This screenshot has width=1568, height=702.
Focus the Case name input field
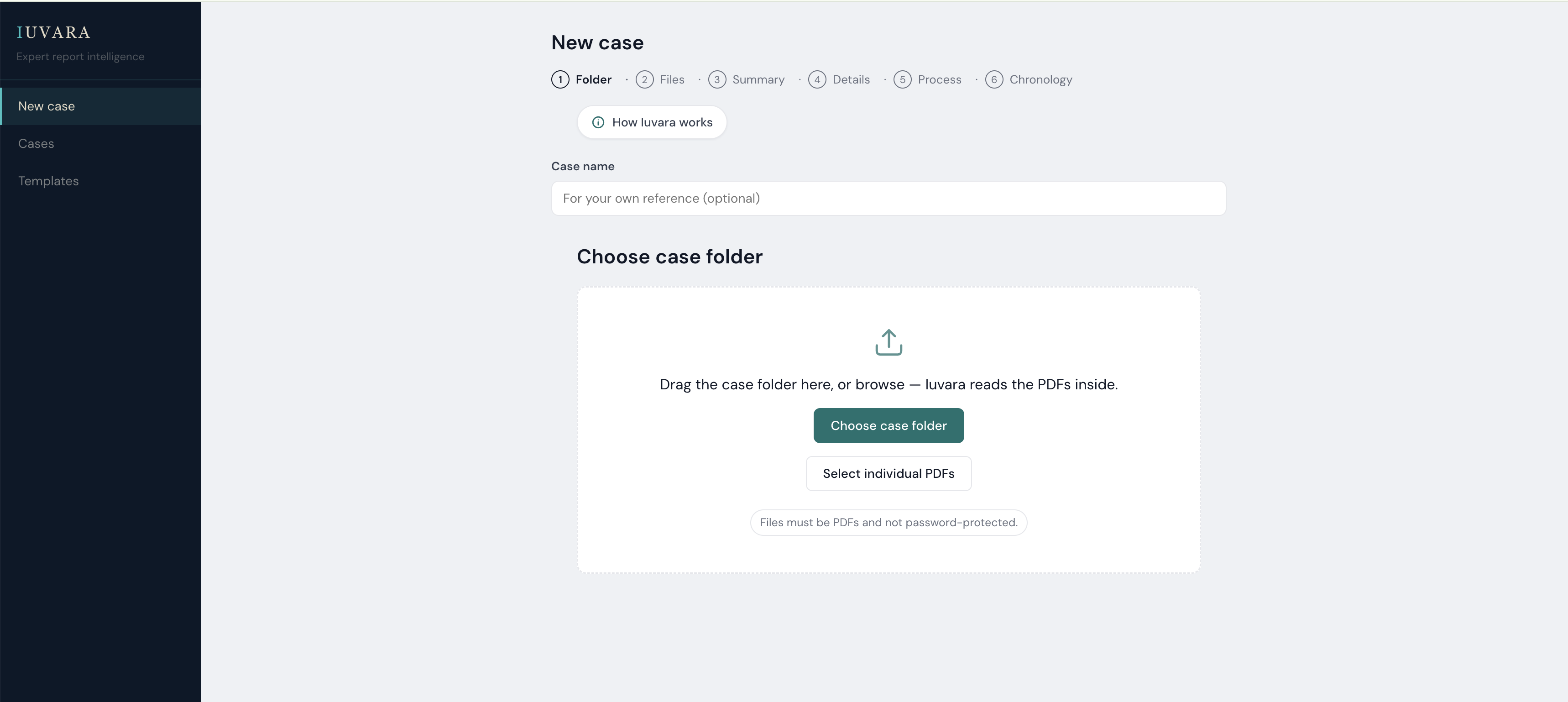click(x=889, y=199)
